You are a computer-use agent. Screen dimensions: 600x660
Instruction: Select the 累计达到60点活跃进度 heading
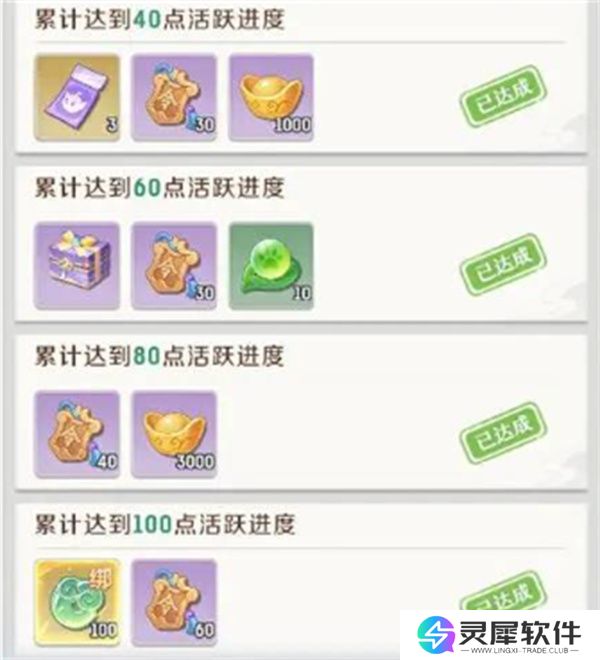pos(160,187)
